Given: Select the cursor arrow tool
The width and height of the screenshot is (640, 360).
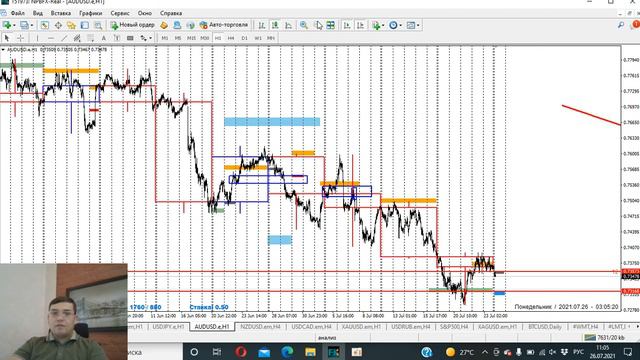Looking at the screenshot, I should pos(7,38).
